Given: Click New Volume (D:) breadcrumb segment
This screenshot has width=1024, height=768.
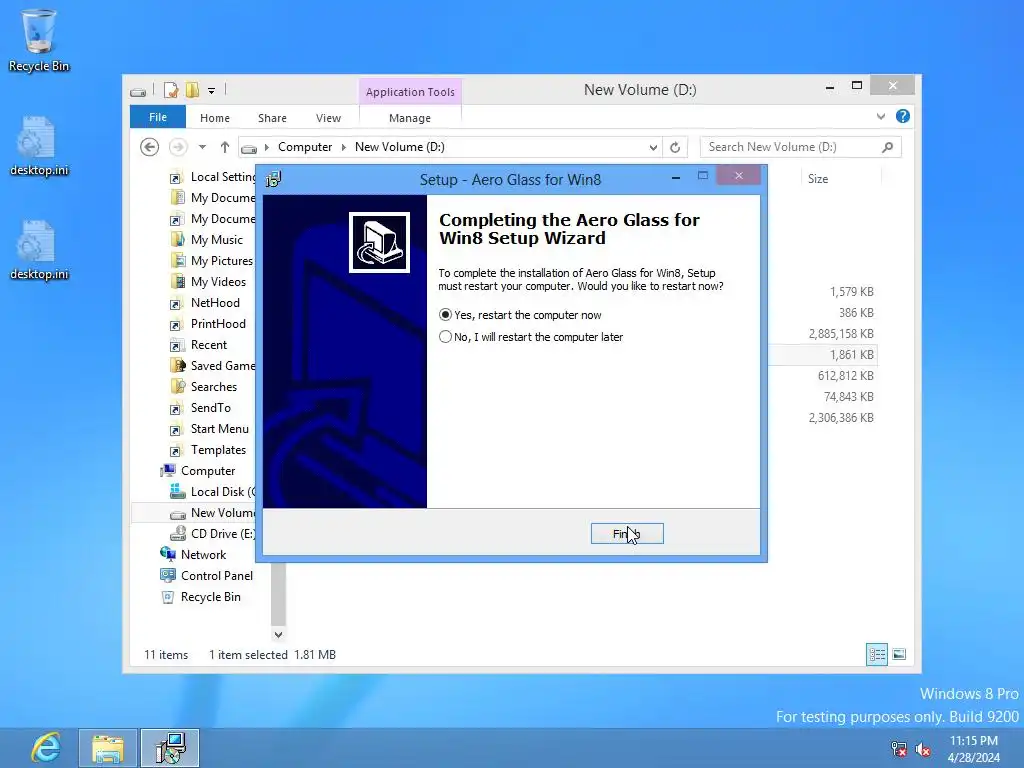Looking at the screenshot, I should pyautogui.click(x=400, y=147).
